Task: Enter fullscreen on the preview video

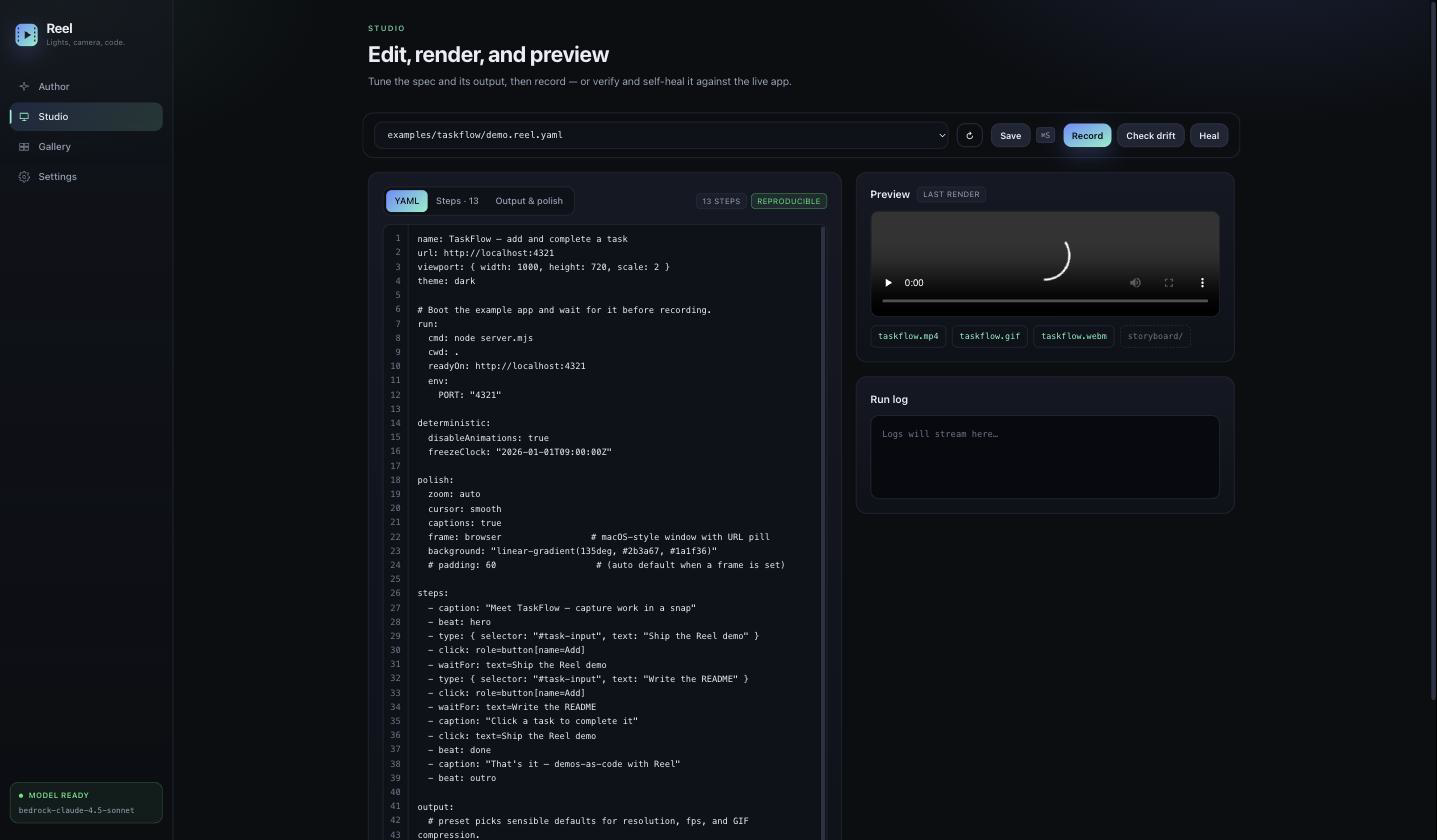Action: (x=1169, y=283)
